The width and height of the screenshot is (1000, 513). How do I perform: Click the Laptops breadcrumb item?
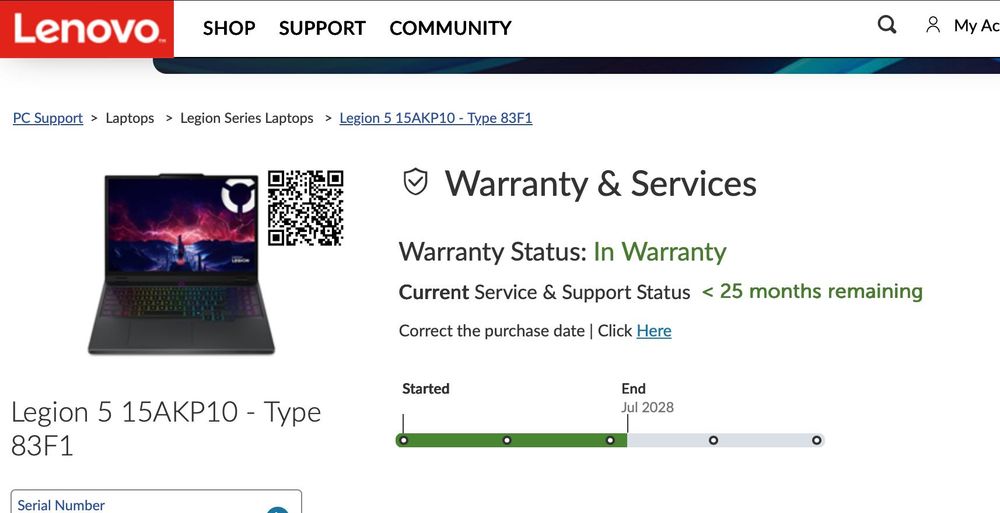click(x=130, y=118)
